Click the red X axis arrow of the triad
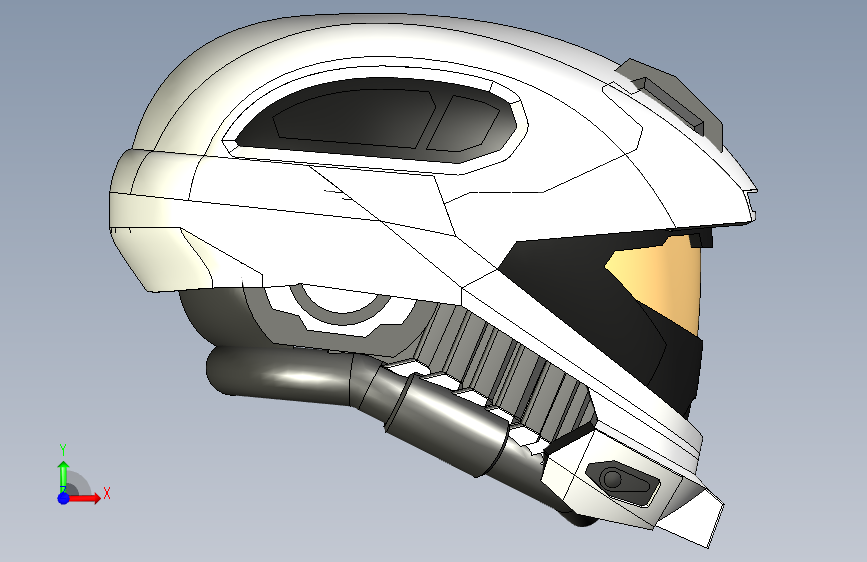The width and height of the screenshot is (867, 562). [84, 498]
